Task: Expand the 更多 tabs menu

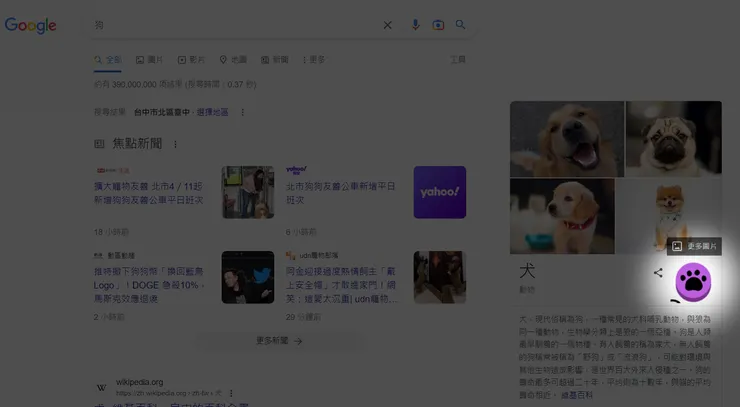Action: click(314, 60)
